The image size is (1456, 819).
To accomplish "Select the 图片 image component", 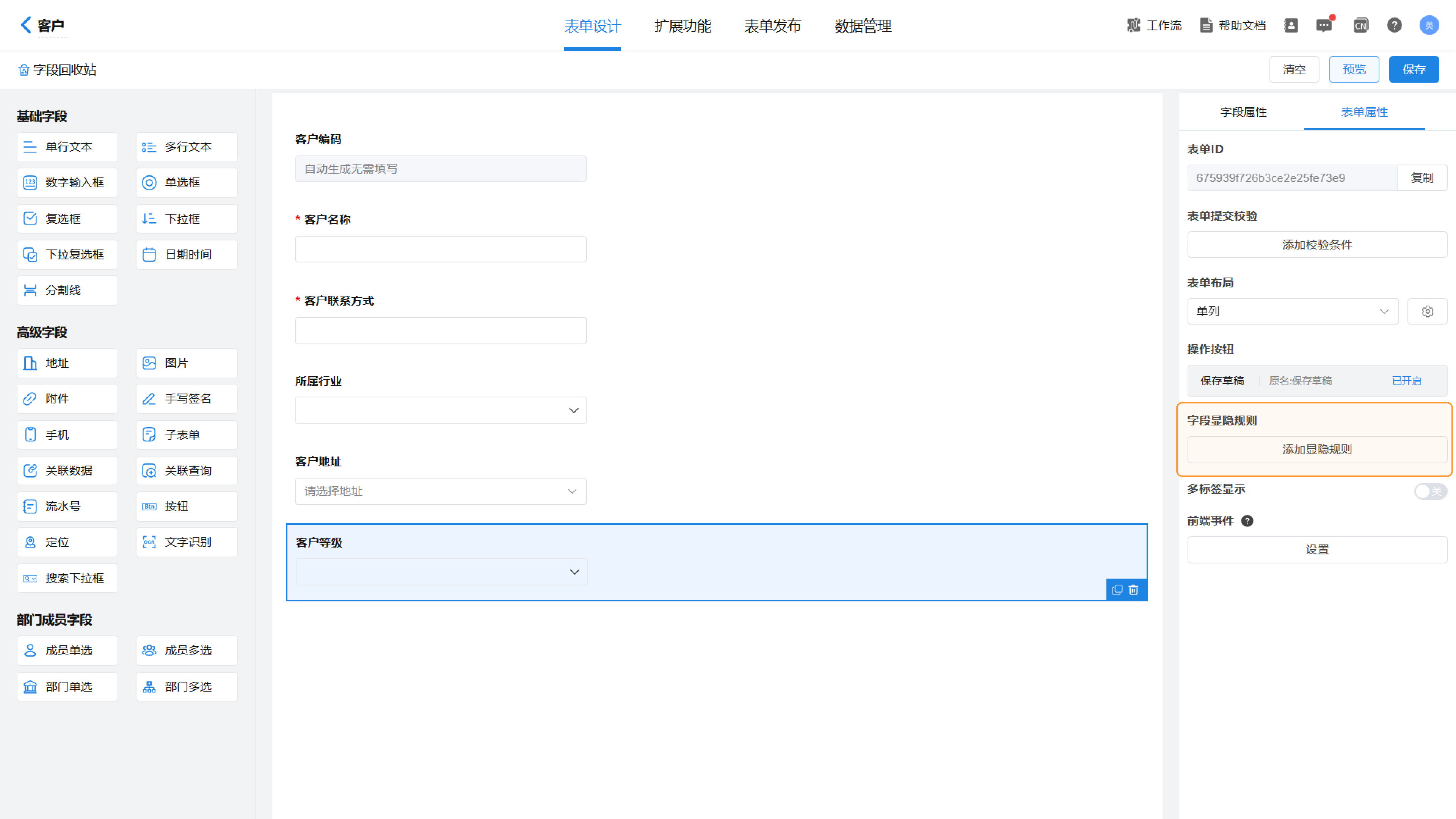I will point(187,363).
